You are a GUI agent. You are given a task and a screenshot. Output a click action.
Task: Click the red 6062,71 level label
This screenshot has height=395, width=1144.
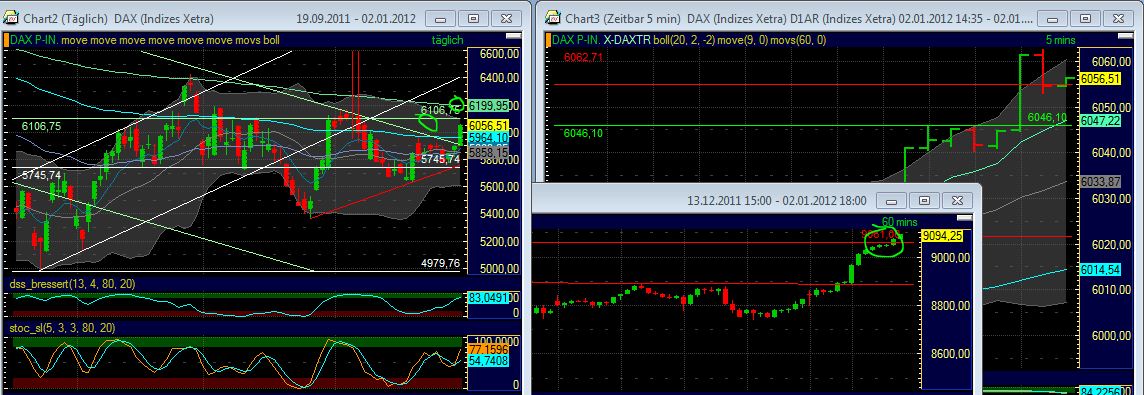[583, 57]
